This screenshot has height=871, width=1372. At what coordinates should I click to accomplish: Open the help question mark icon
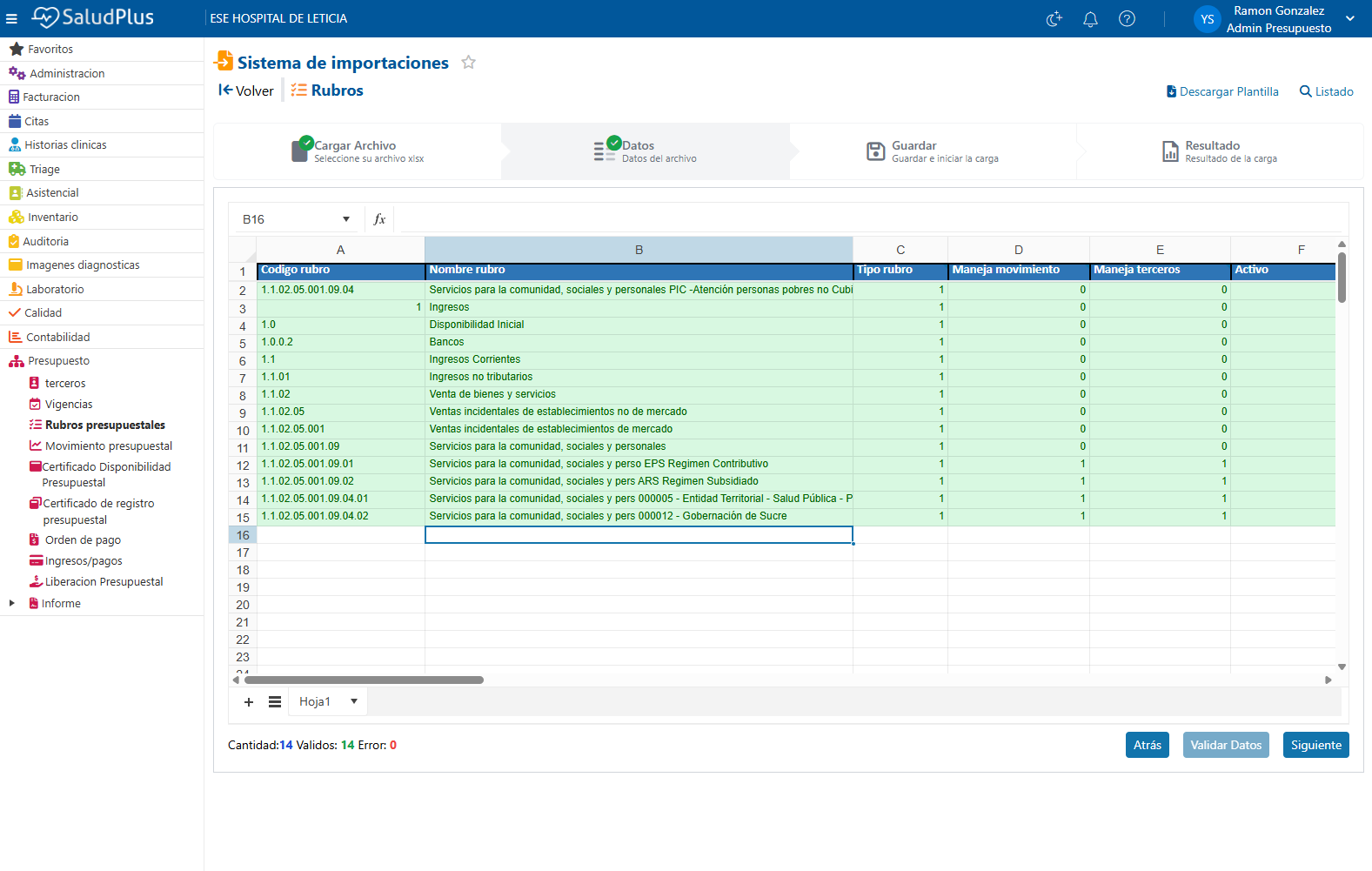pyautogui.click(x=1127, y=18)
